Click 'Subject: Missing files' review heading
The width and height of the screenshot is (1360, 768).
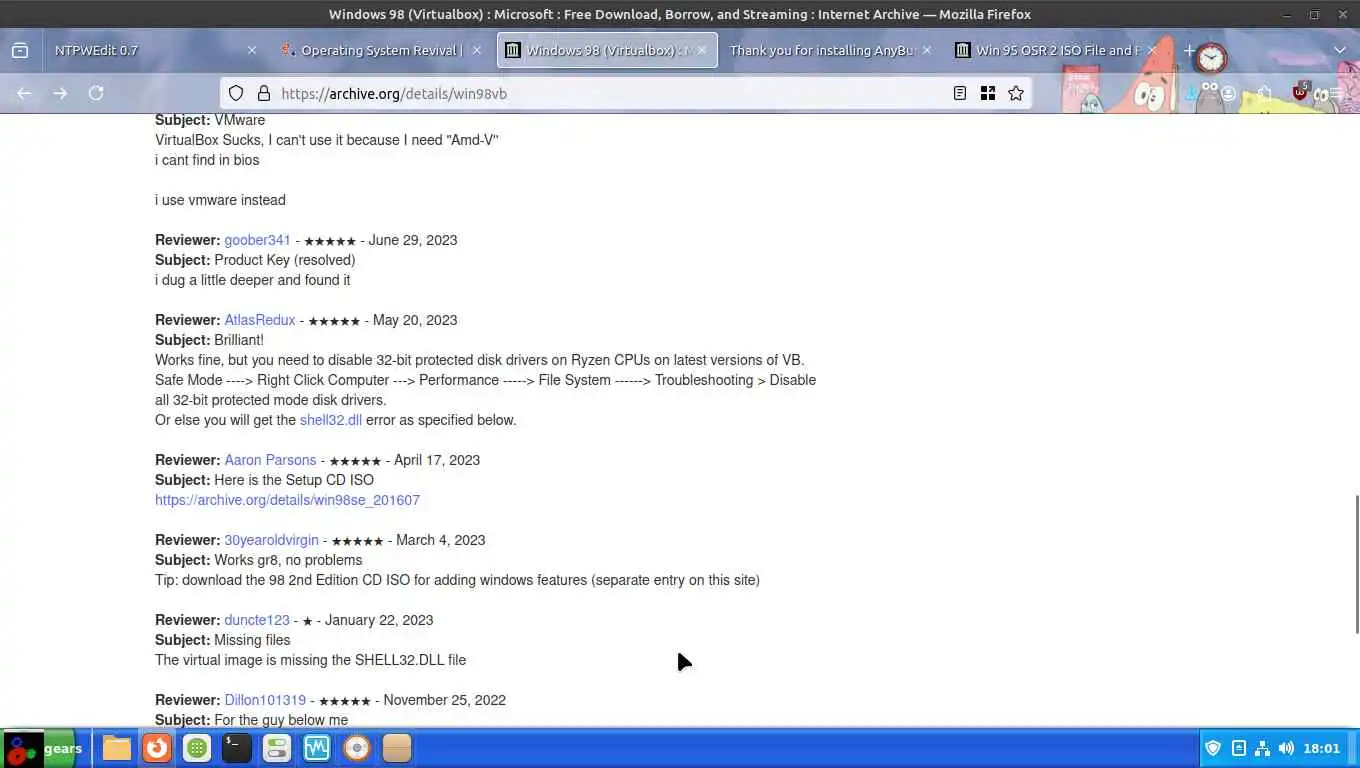click(222, 640)
